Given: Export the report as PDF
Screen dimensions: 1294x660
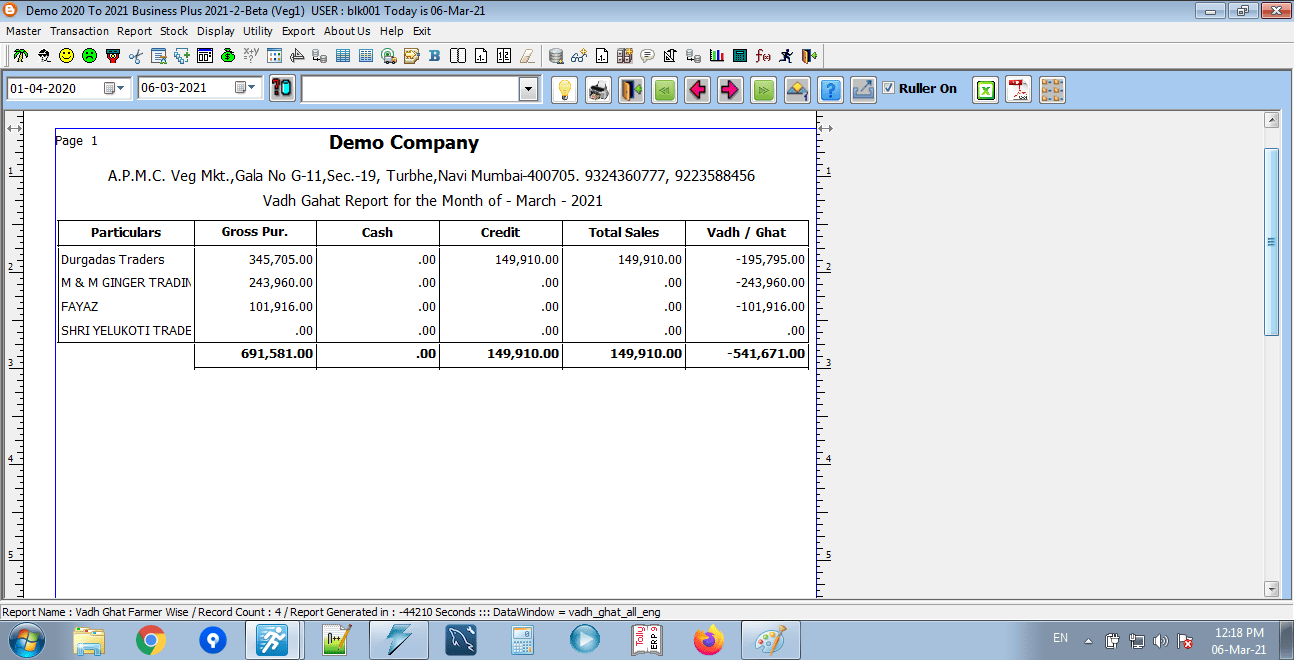Looking at the screenshot, I should (1019, 90).
